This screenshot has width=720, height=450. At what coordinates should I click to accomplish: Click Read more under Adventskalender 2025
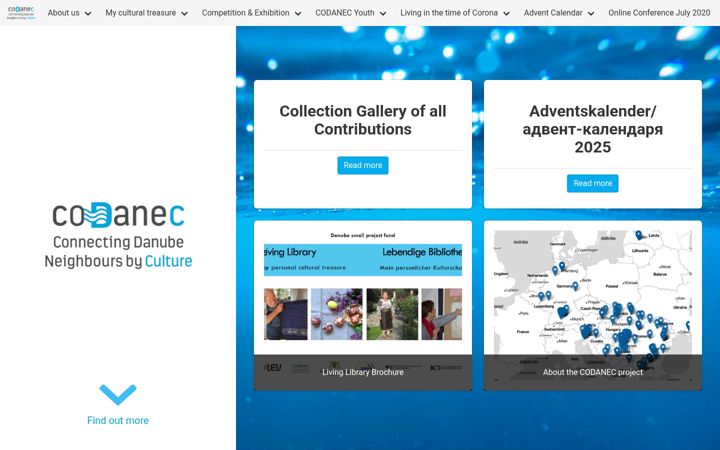click(592, 183)
